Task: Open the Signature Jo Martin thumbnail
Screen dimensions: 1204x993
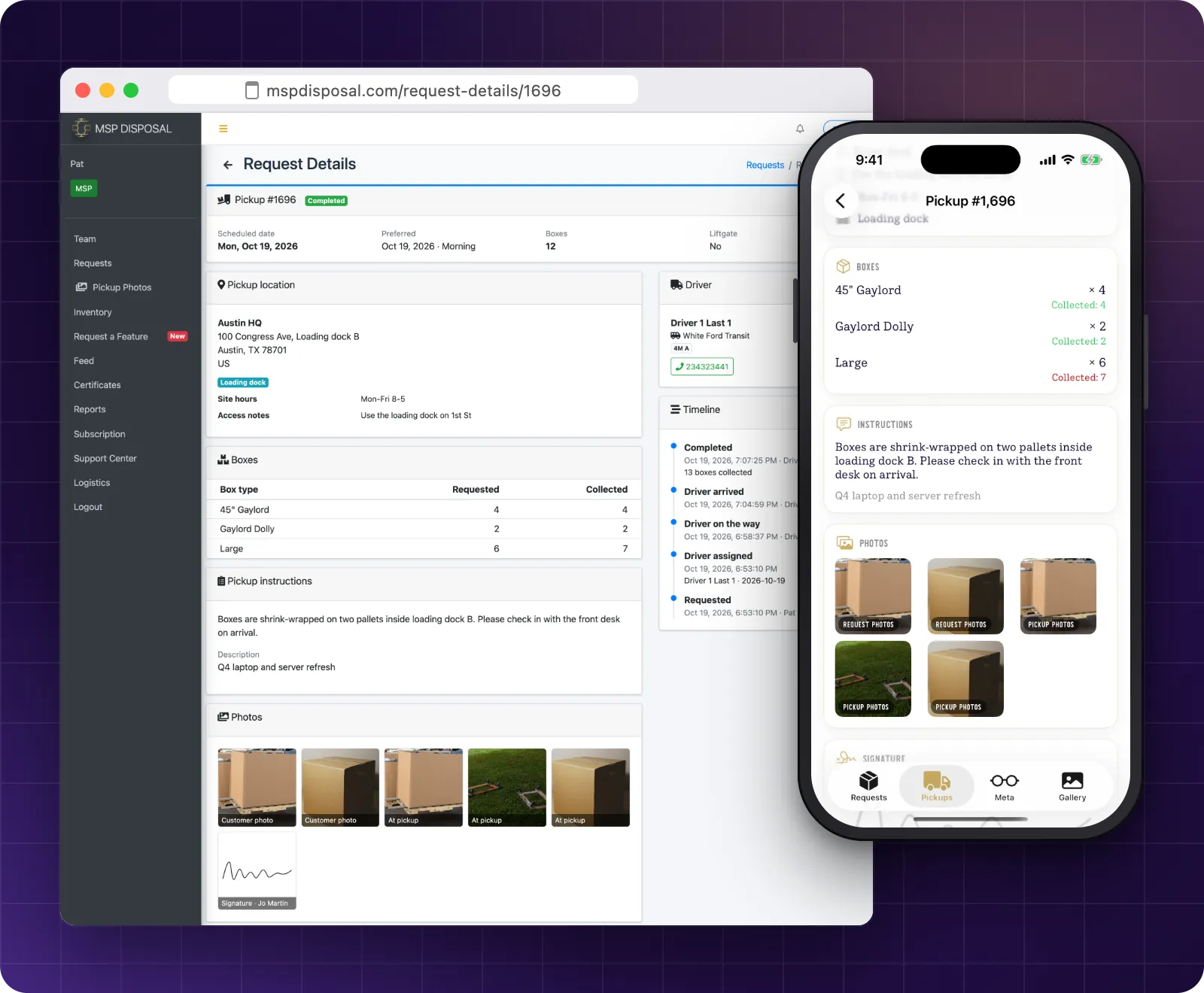Action: (x=257, y=871)
